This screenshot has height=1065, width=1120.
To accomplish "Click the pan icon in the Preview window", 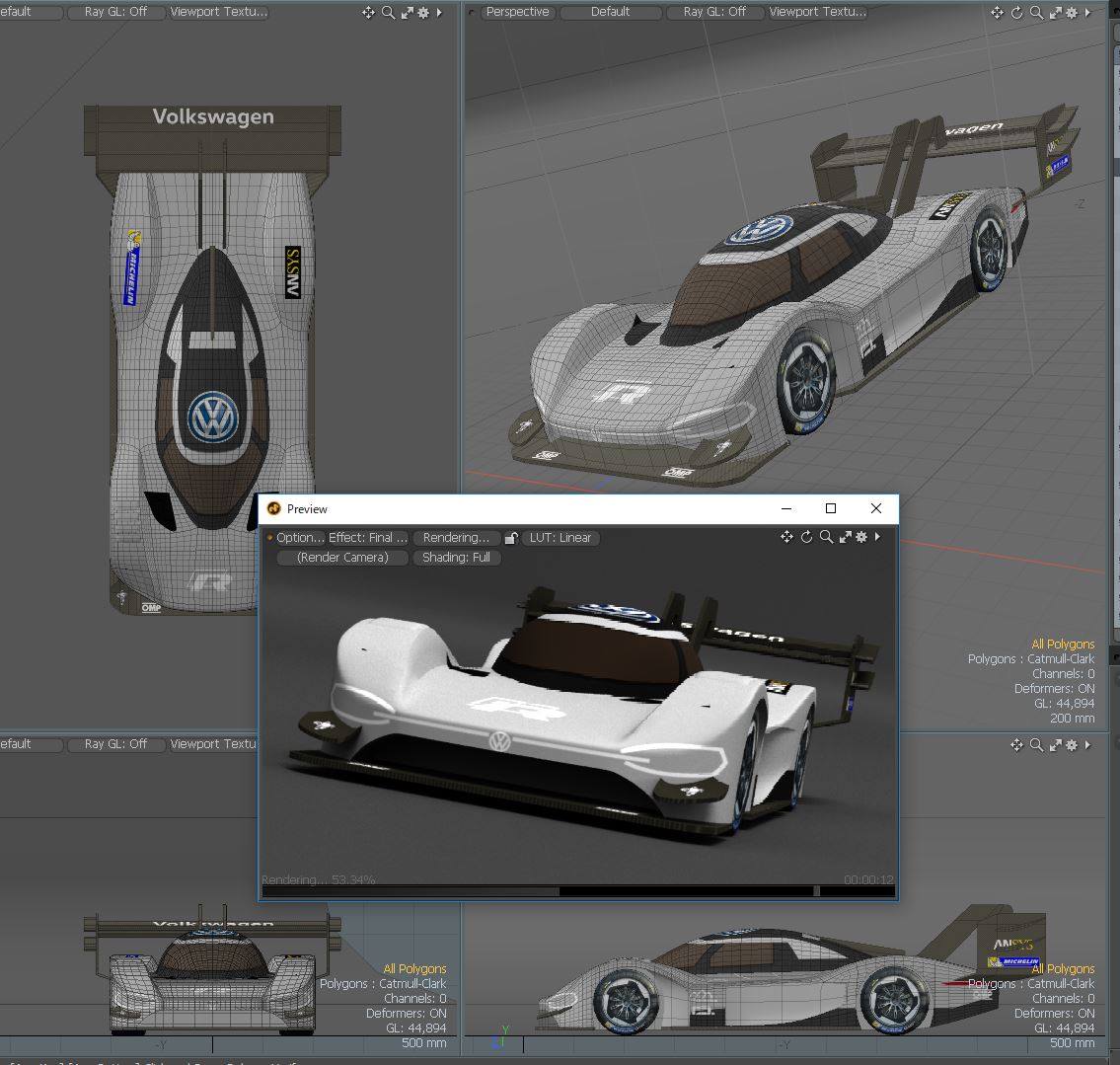I will pos(786,536).
